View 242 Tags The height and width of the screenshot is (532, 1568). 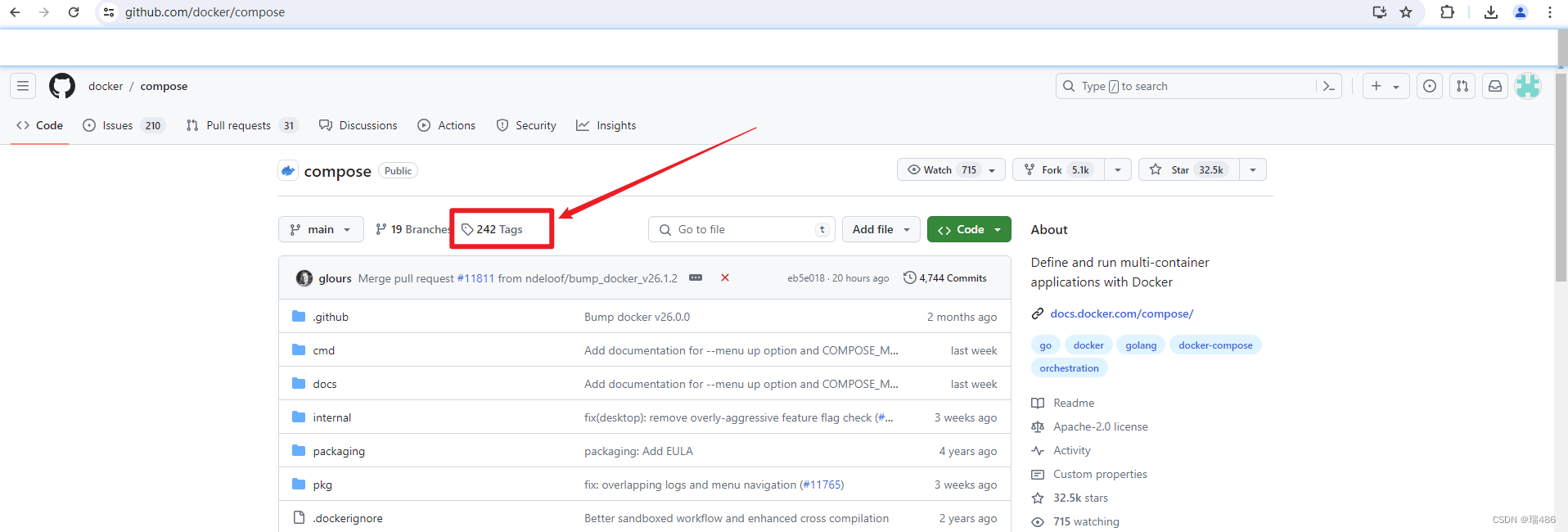[x=492, y=229]
